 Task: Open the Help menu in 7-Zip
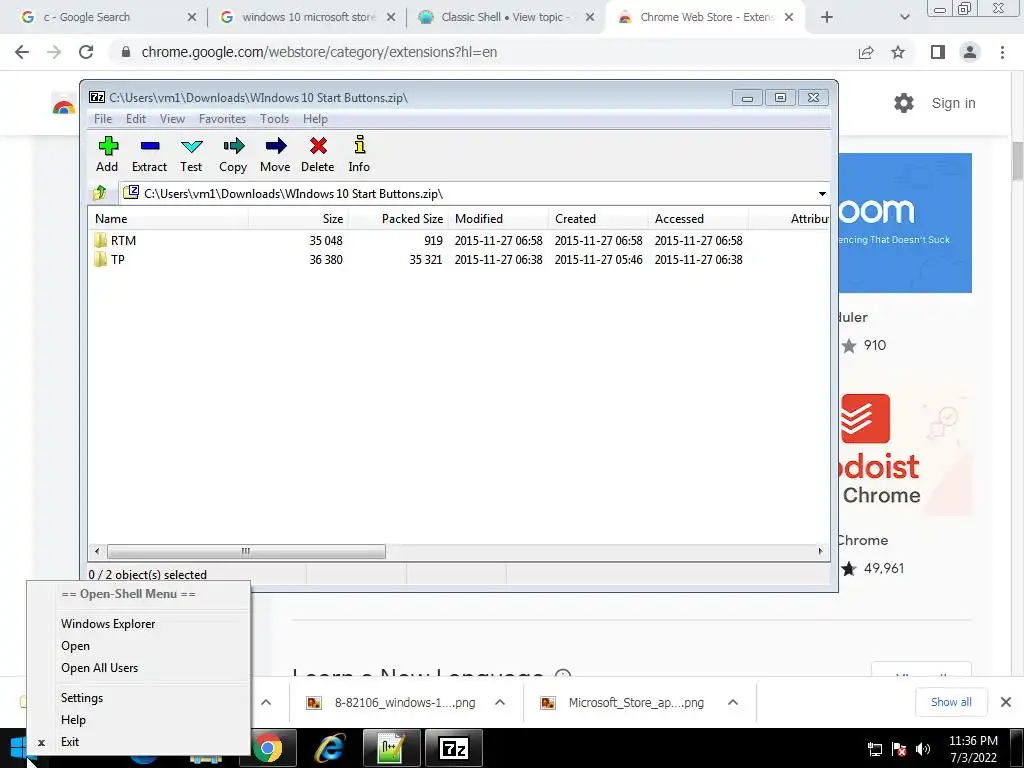pyautogui.click(x=315, y=119)
